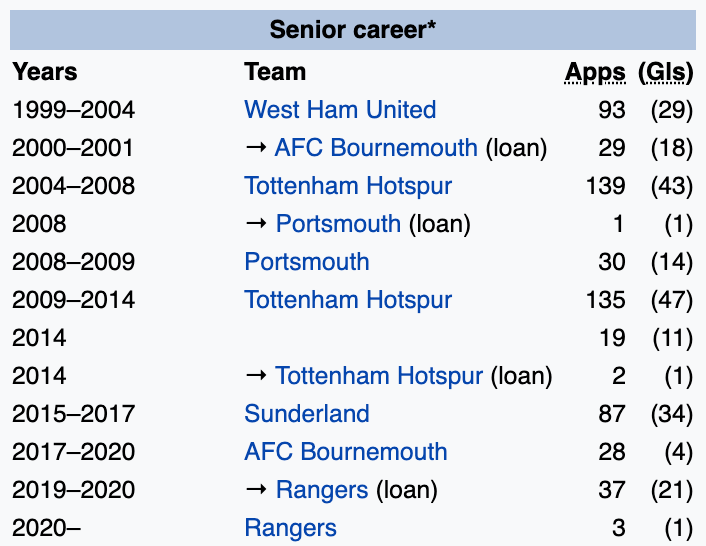Viewport: 706px width, 546px height.
Task: Click the 2015–2017 years cell
Action: point(73,414)
